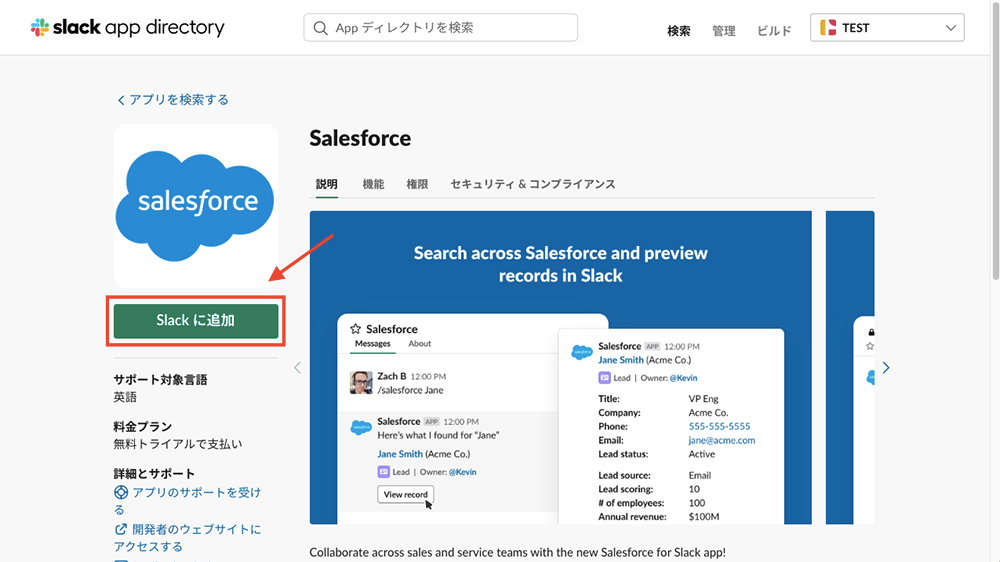Click the 料金プラン heading

point(143,426)
